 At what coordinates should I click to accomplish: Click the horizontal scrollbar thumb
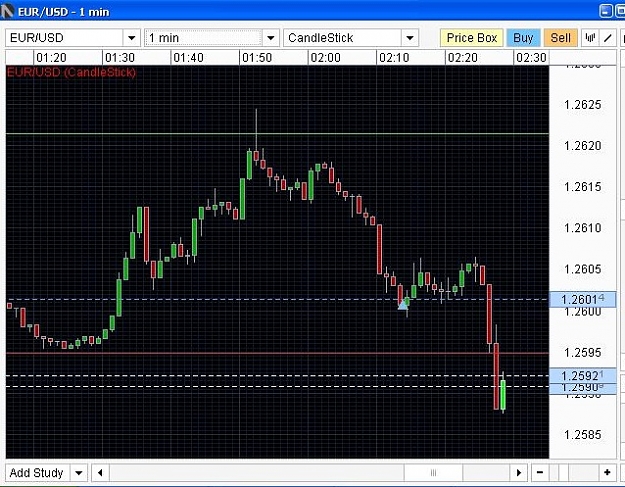(433, 473)
